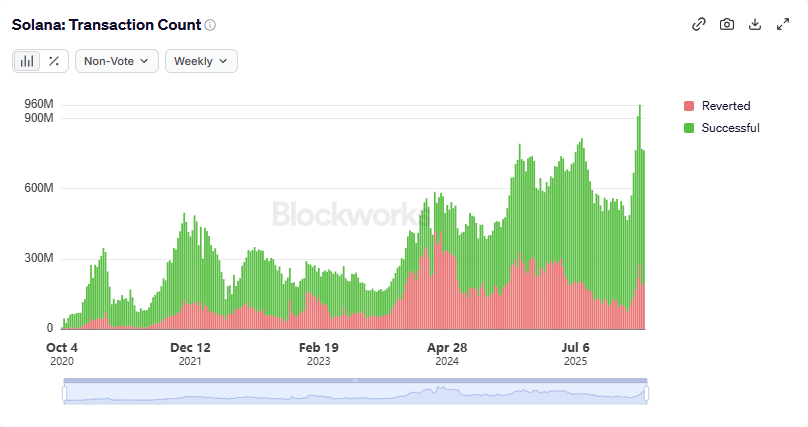Toggle the Reverted legend red swatch
Image resolution: width=808 pixels, height=427 pixels.
689,106
